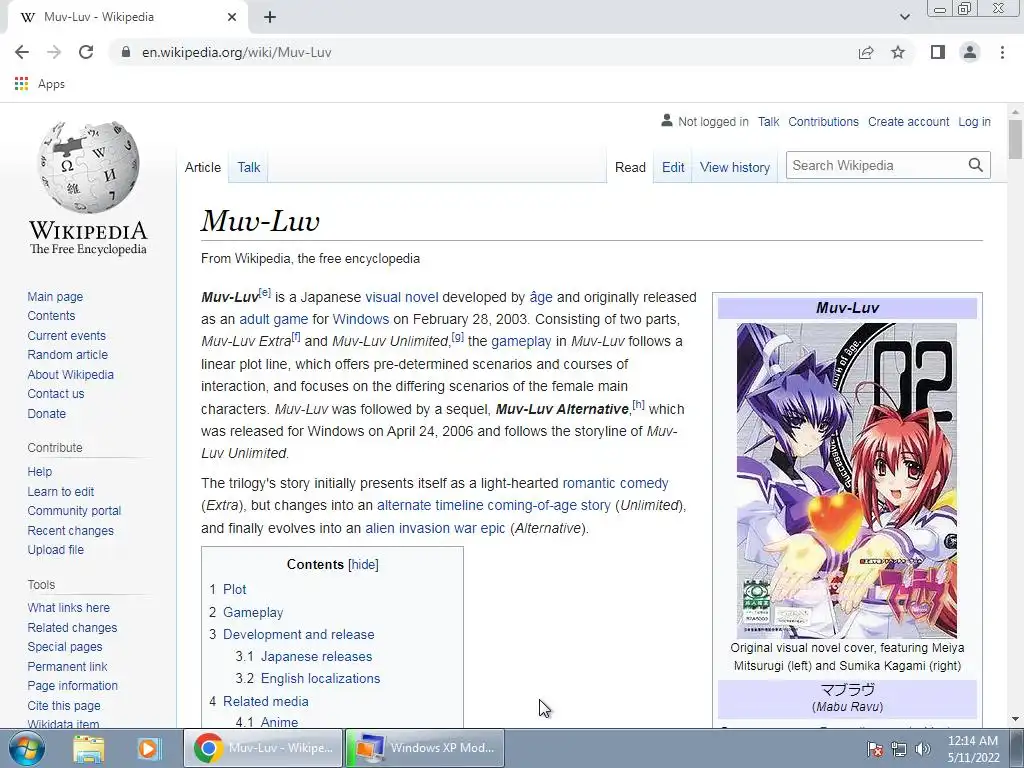Open the tab search chevron
The height and width of the screenshot is (768, 1024).
(904, 17)
